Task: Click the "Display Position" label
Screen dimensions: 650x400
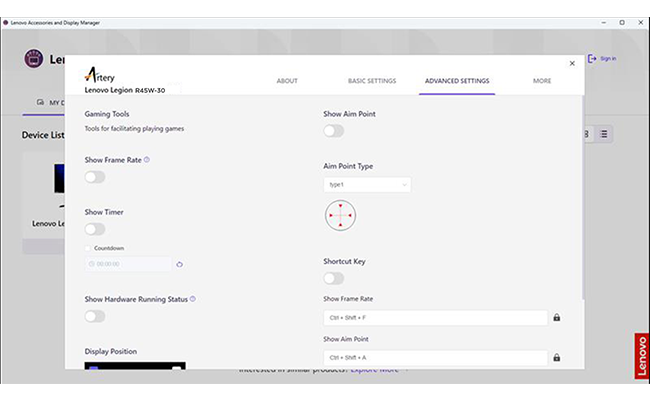Action: [x=111, y=352]
